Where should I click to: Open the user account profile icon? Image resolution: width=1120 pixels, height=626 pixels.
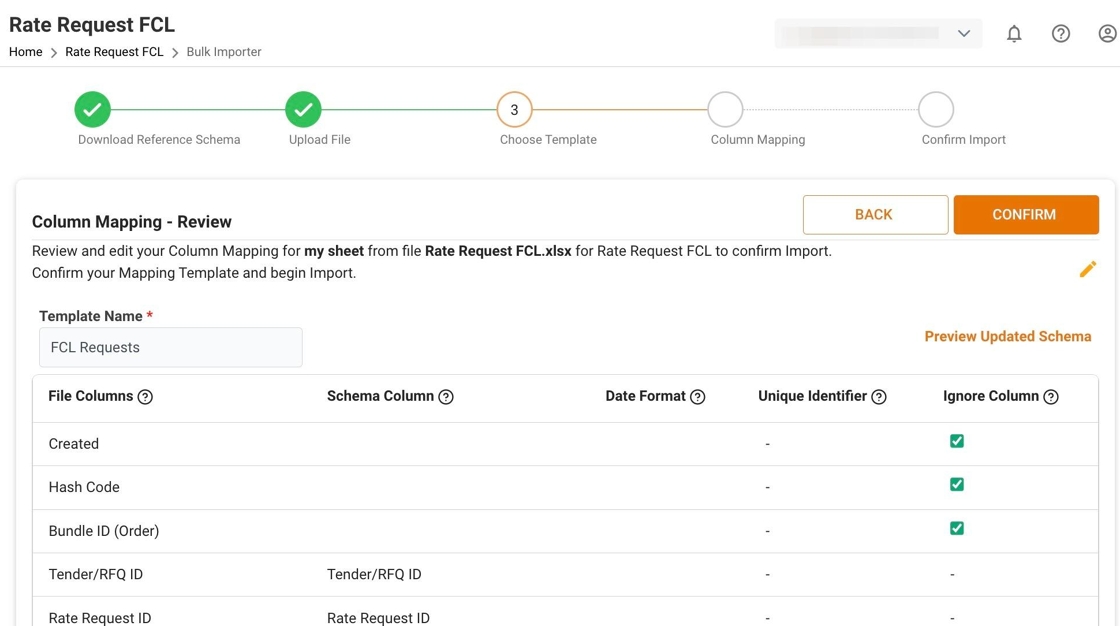click(1107, 34)
